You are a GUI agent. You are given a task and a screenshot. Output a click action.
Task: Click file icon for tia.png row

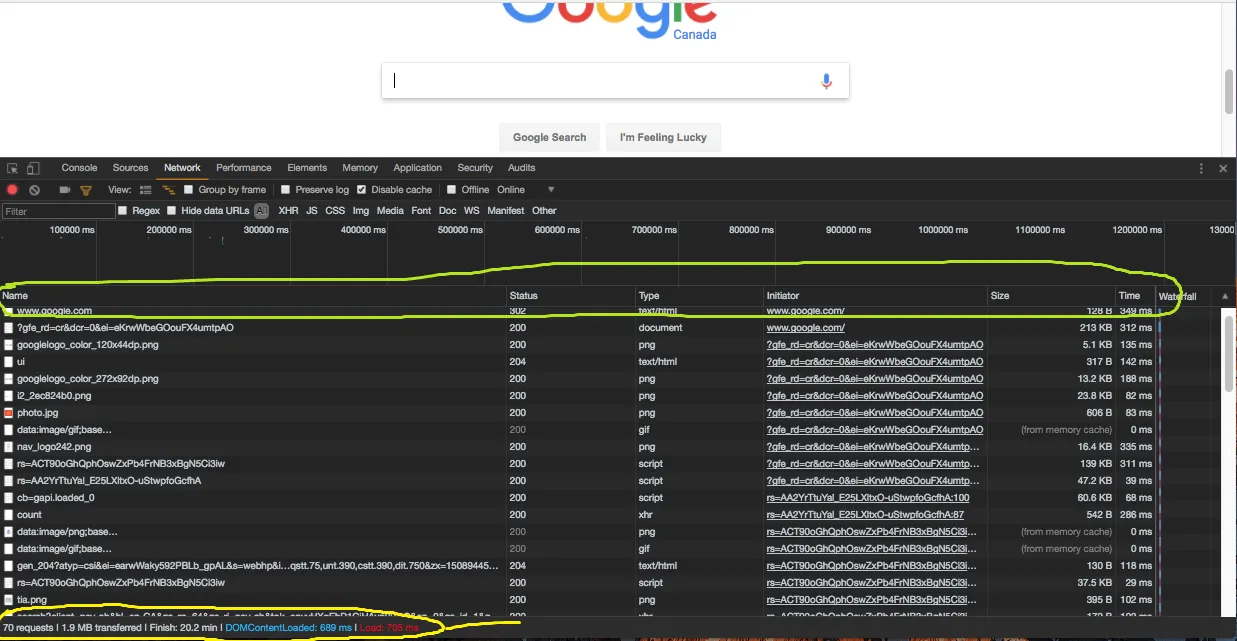[8, 599]
